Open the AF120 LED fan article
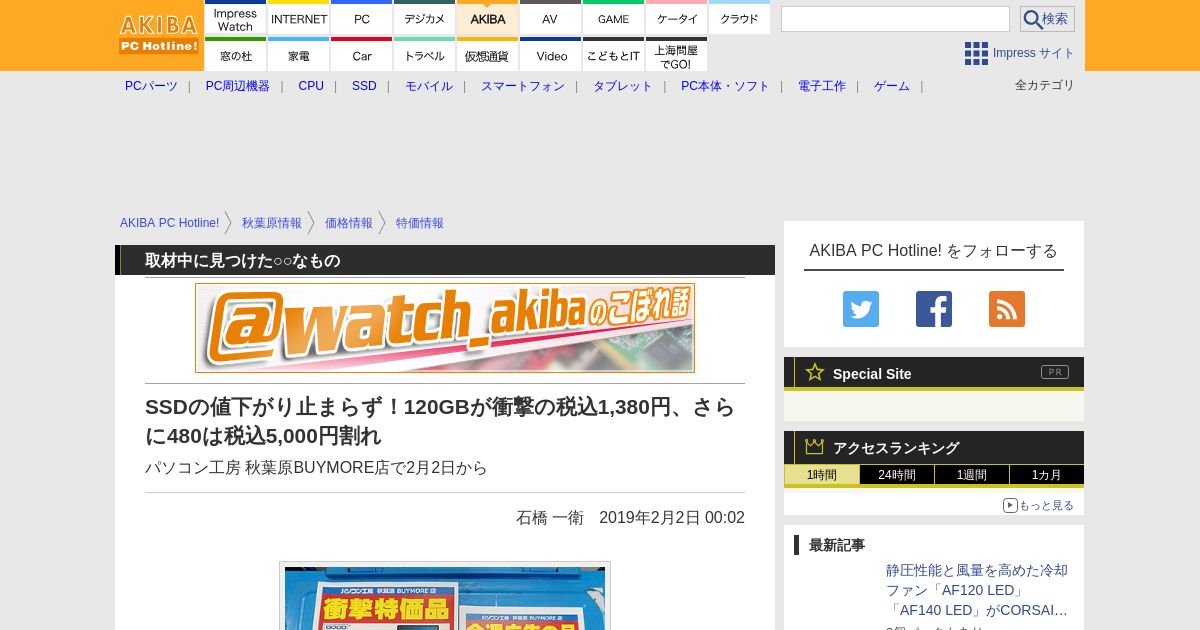Image resolution: width=1200 pixels, height=630 pixels. click(x=977, y=590)
